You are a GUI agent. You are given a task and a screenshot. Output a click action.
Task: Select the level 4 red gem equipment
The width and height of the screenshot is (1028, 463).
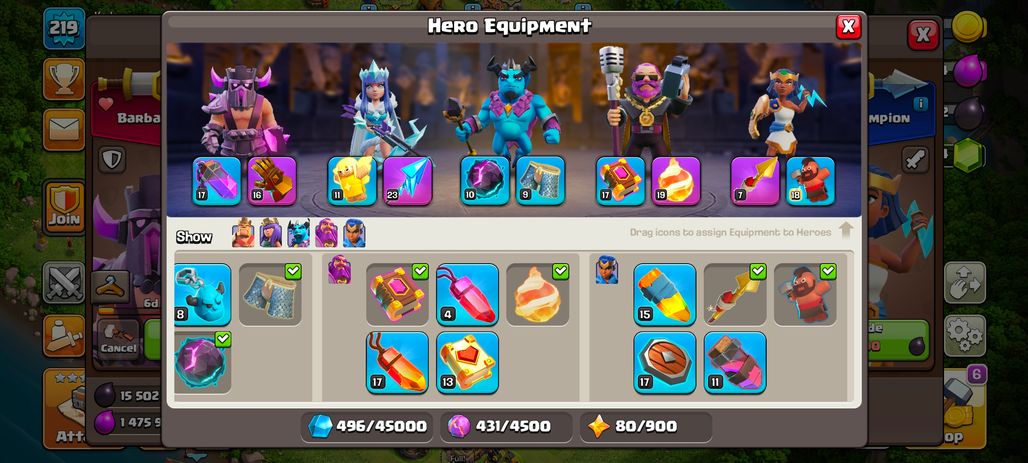(467, 294)
